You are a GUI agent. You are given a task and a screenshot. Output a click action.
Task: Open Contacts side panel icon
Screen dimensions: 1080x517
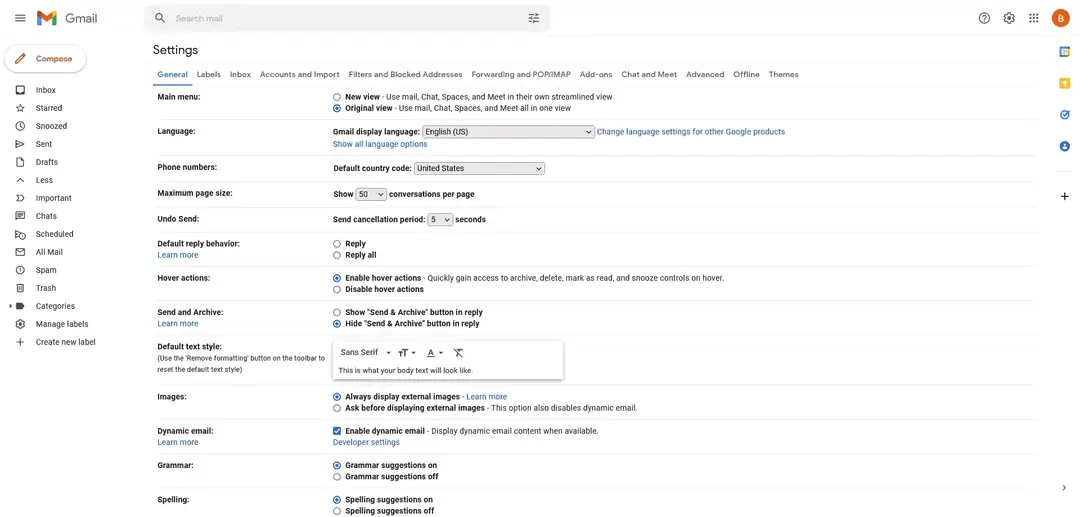tap(1064, 146)
